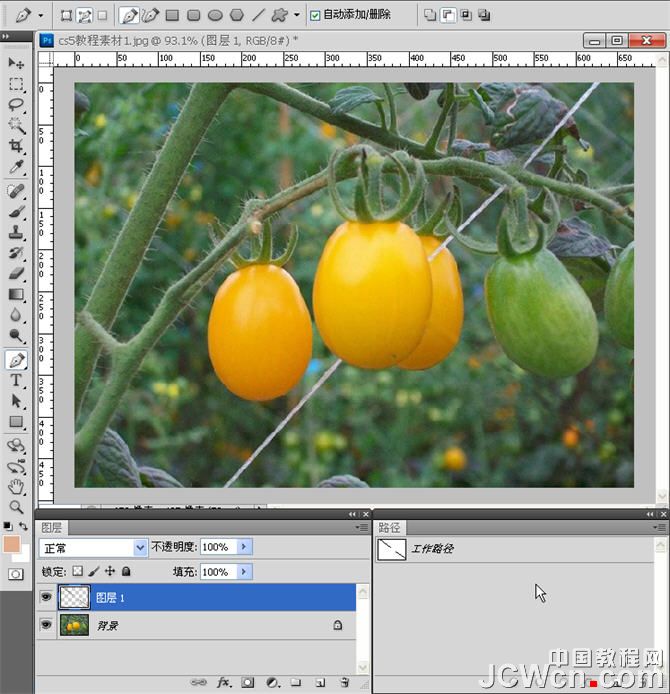Select the Lasso tool
This screenshot has height=694, width=670.
click(16, 105)
